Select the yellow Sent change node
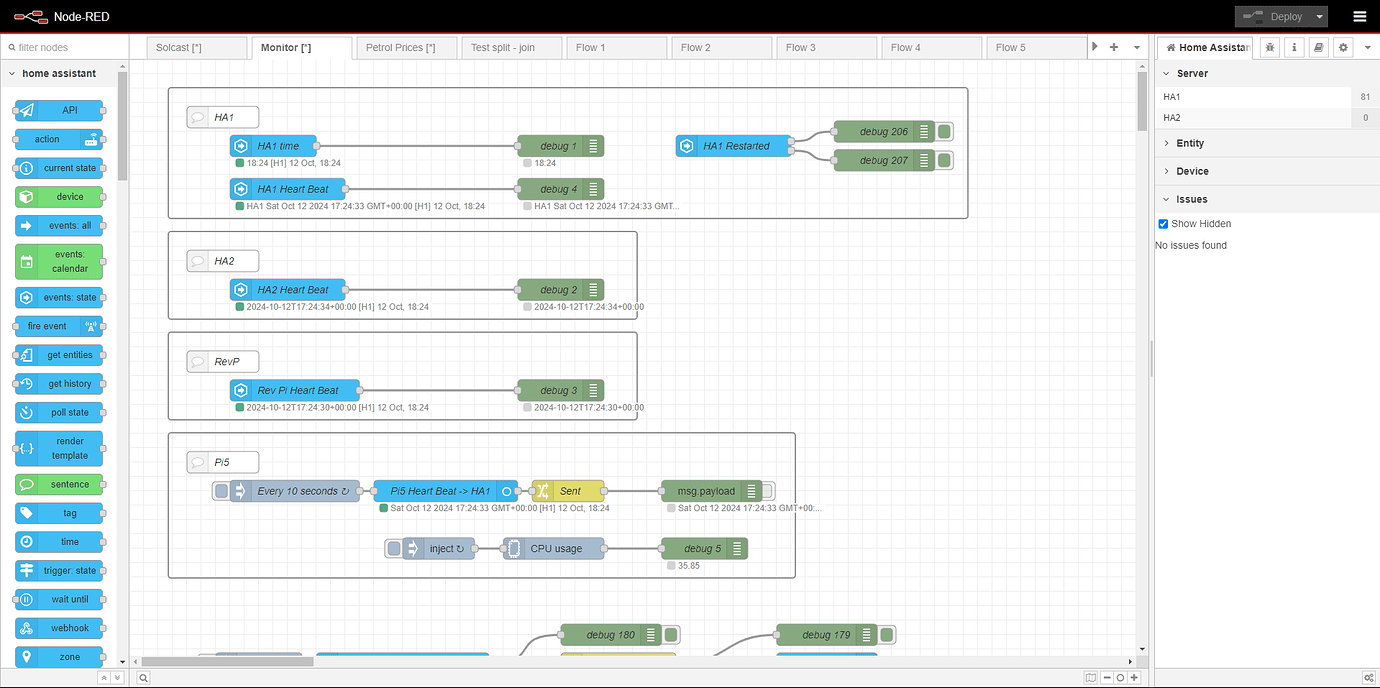 pos(568,491)
